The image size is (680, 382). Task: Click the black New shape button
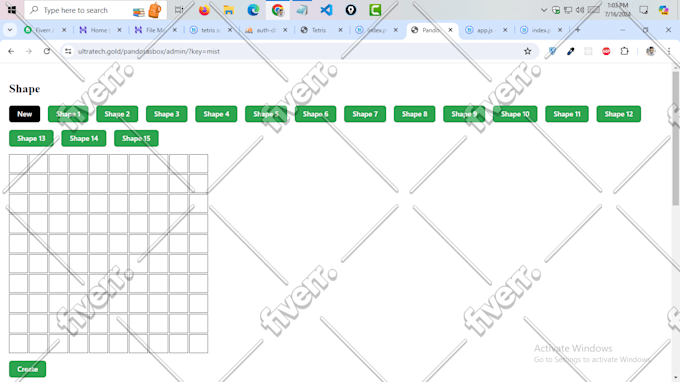click(x=24, y=114)
